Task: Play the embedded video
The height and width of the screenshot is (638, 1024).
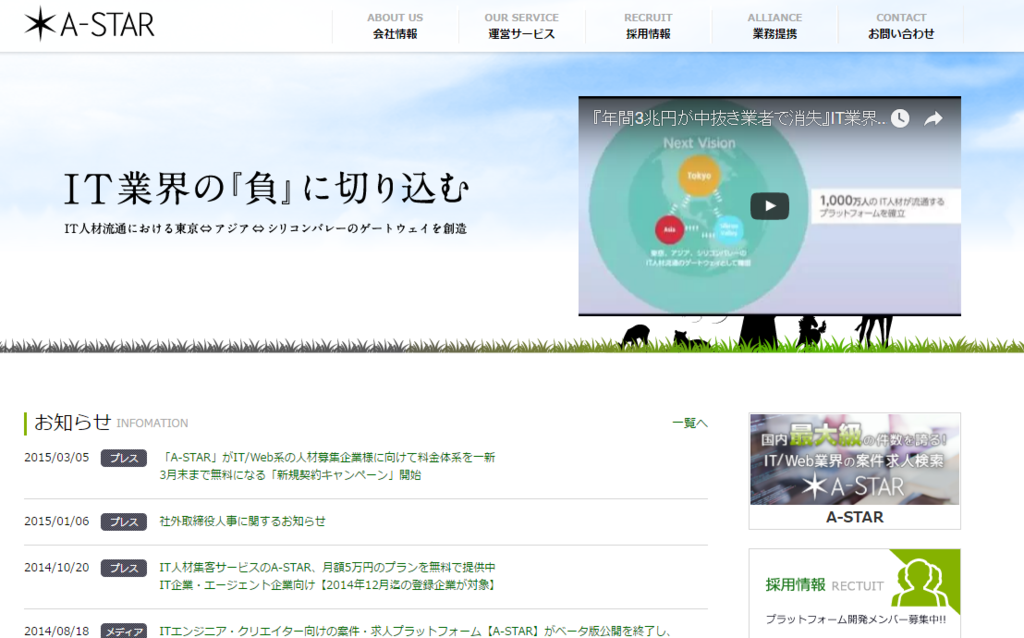Action: tap(769, 206)
